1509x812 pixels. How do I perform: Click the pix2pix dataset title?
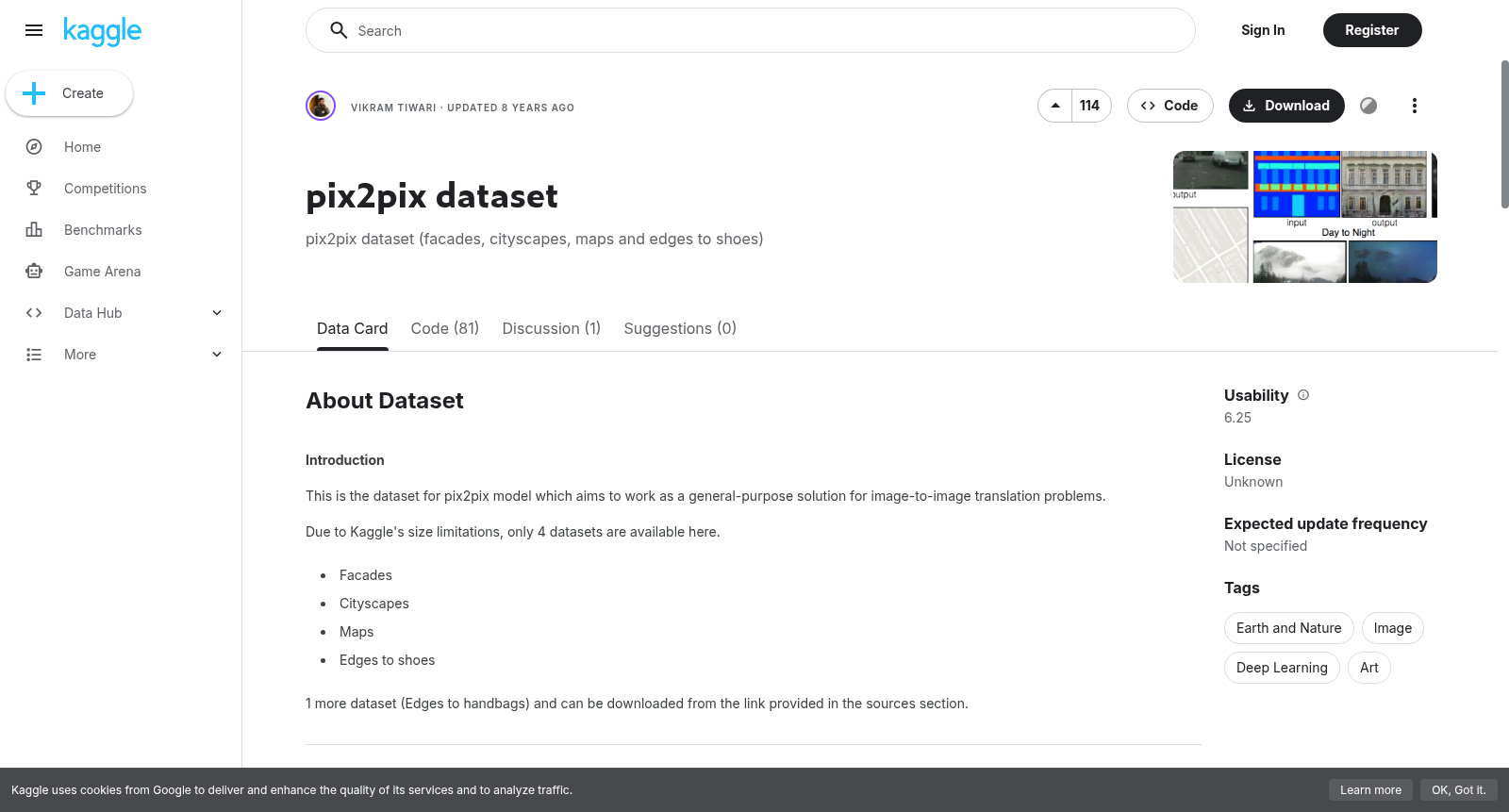point(432,196)
